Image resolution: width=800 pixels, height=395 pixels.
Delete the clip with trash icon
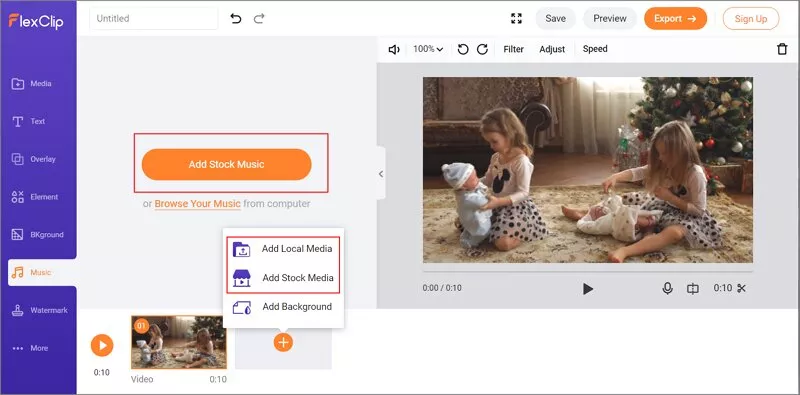coord(782,49)
